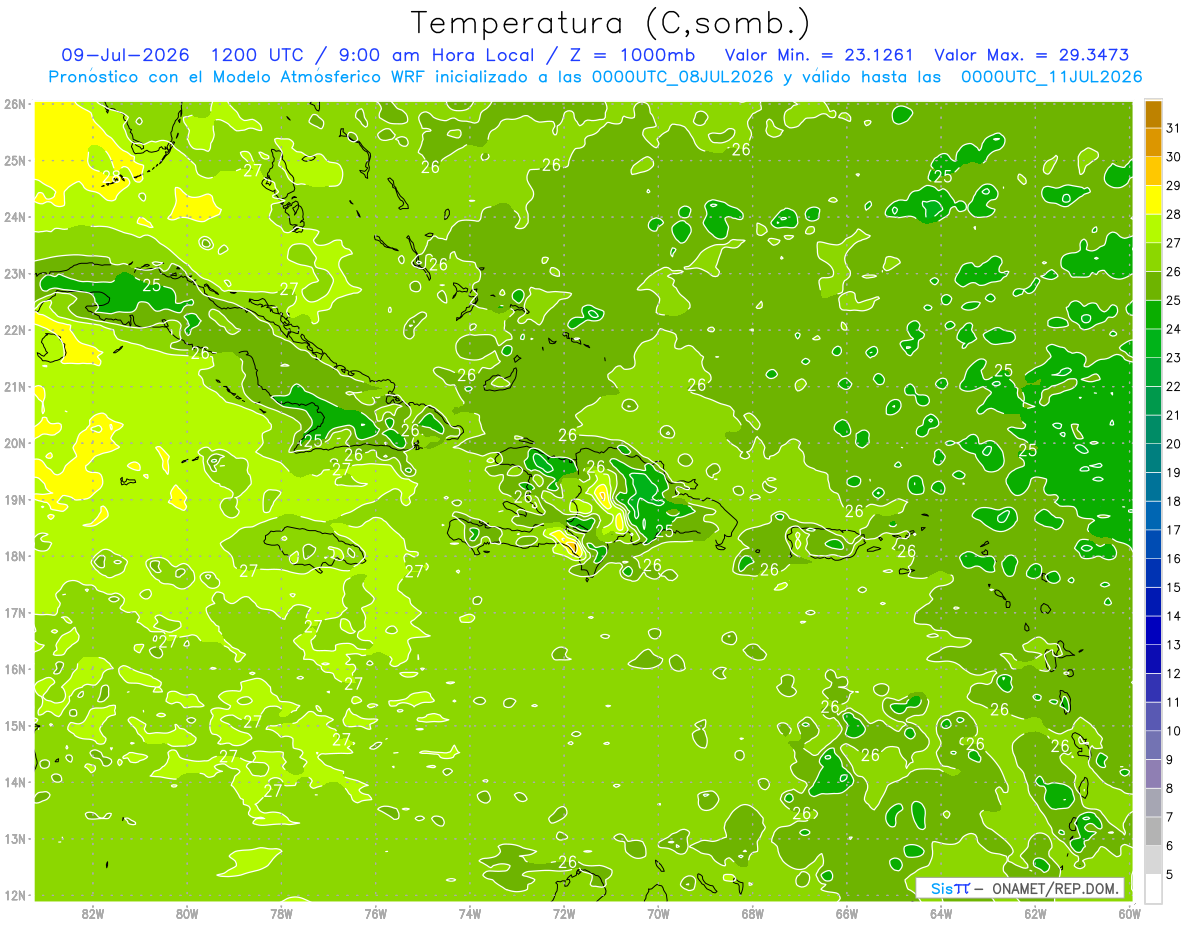This screenshot has width=1200, height=927.
Task: Click the legend value '10'
Action: click(1174, 731)
